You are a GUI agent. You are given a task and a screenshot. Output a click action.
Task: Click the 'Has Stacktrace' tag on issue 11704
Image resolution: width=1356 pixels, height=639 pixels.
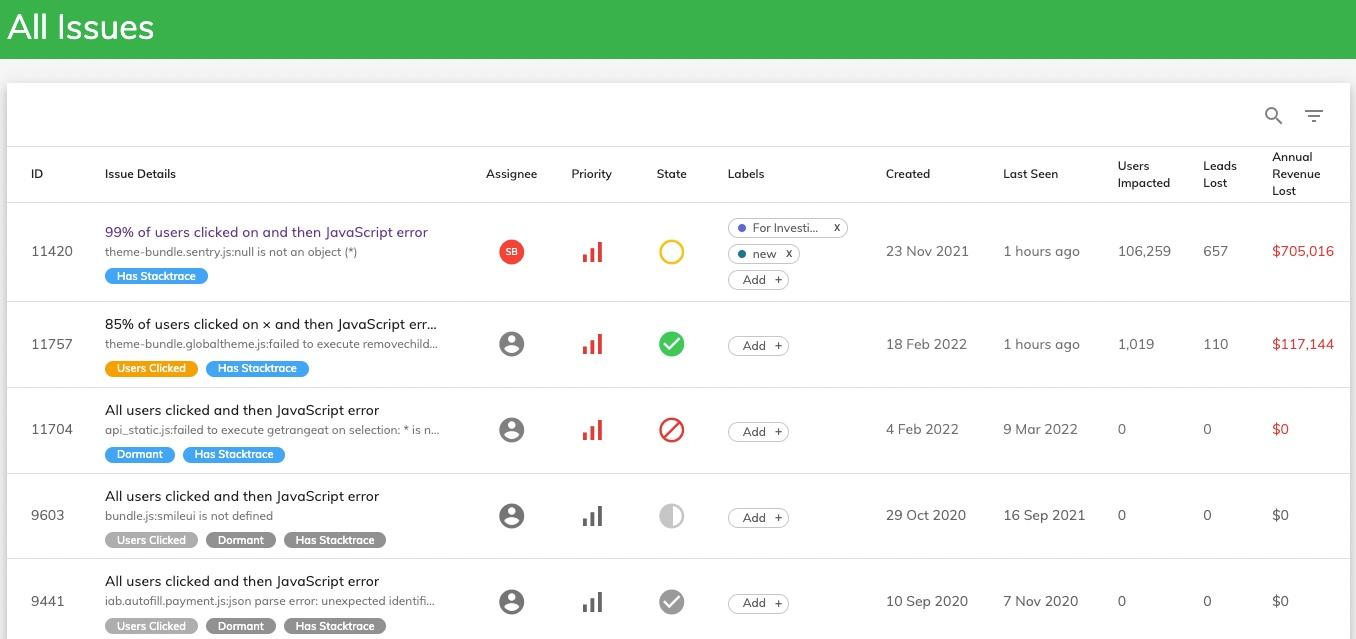234,454
